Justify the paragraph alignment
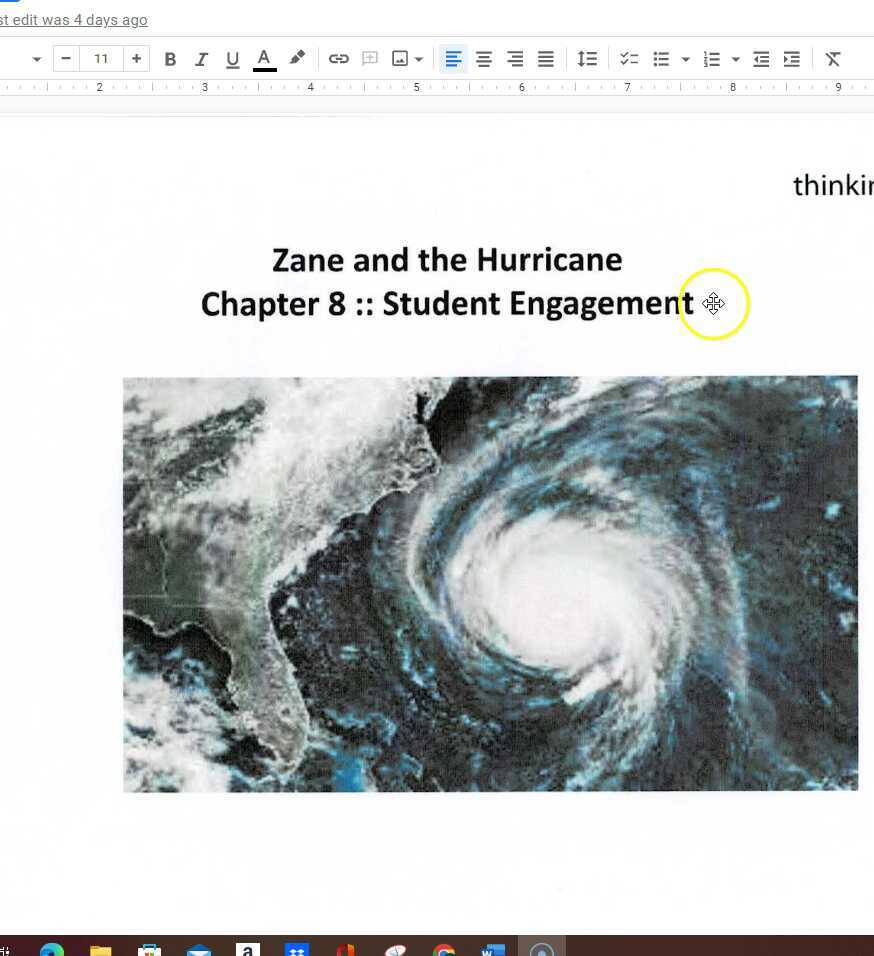Image resolution: width=874 pixels, height=956 pixels. click(545, 58)
